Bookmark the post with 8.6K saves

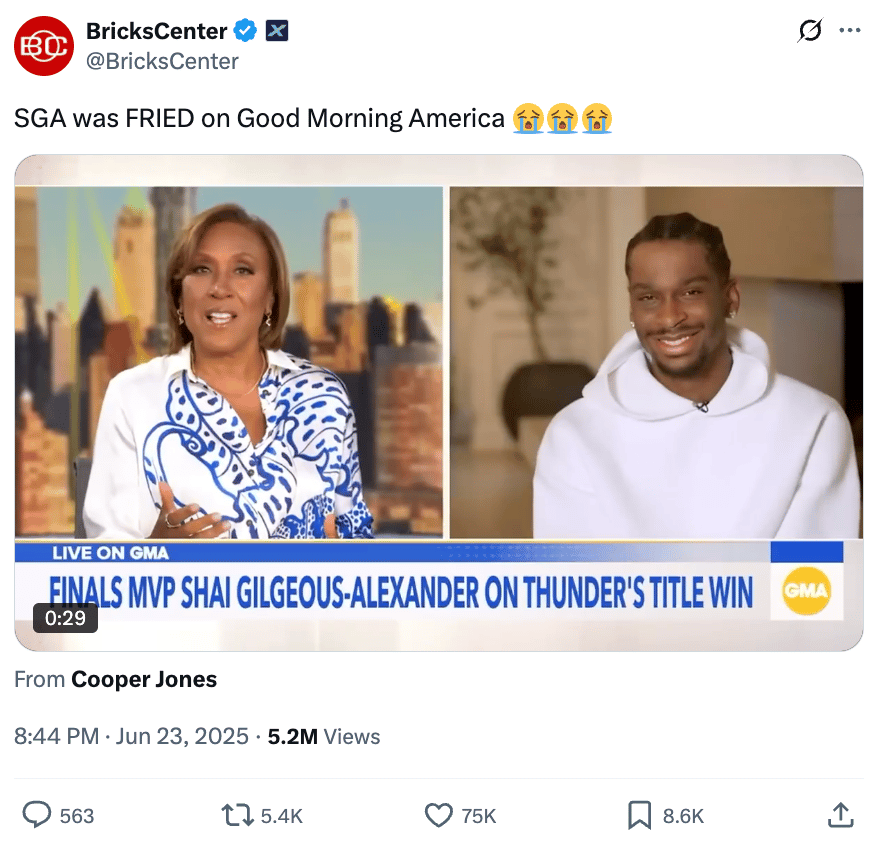click(639, 816)
